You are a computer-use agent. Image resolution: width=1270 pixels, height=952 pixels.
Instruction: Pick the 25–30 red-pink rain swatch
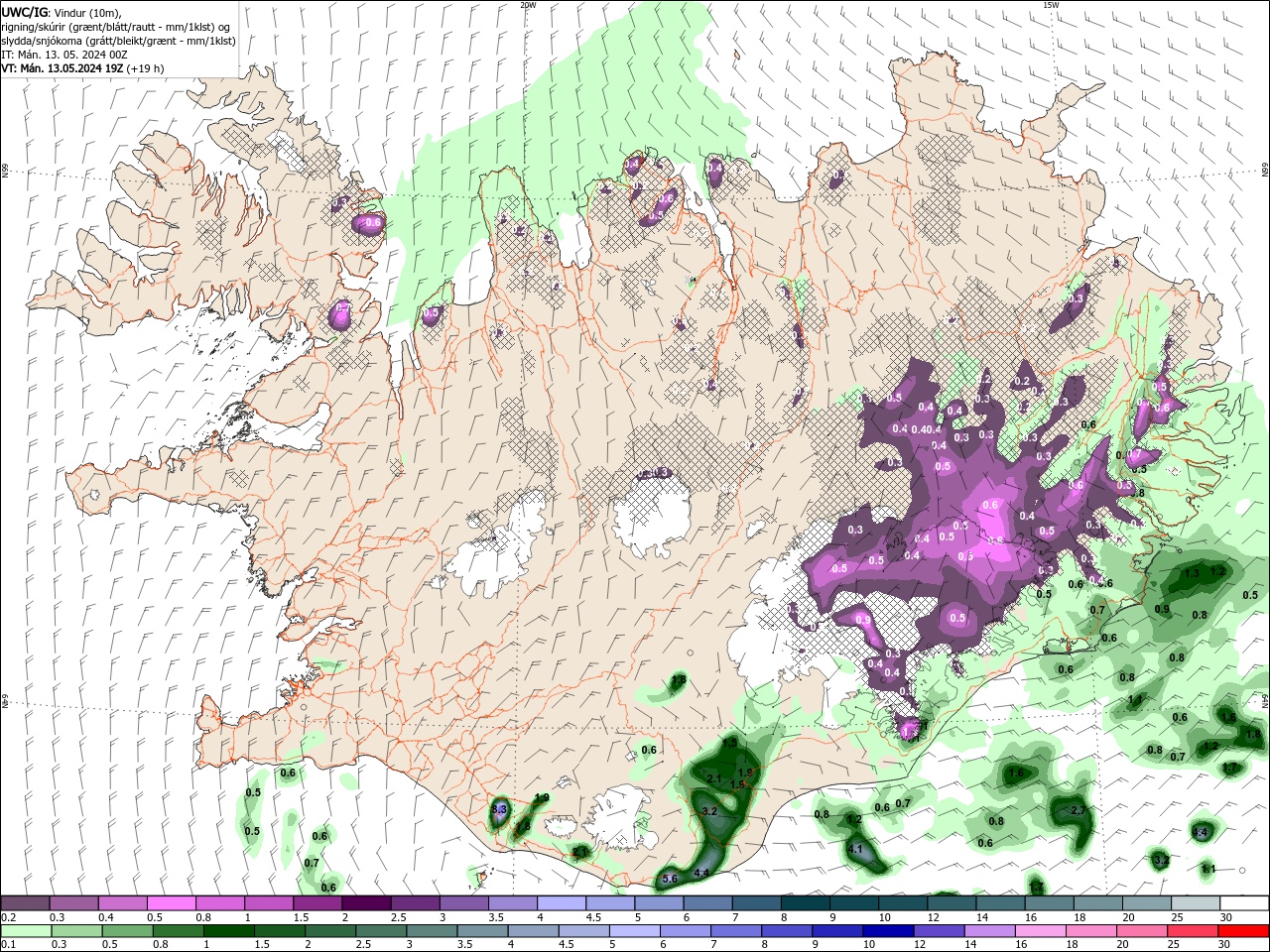click(x=1194, y=931)
